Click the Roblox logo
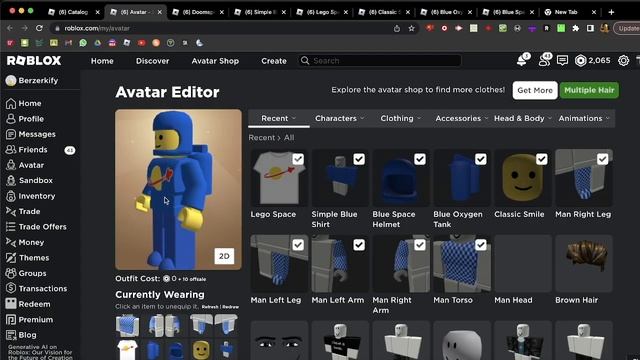The width and height of the screenshot is (640, 360). pyautogui.click(x=34, y=61)
